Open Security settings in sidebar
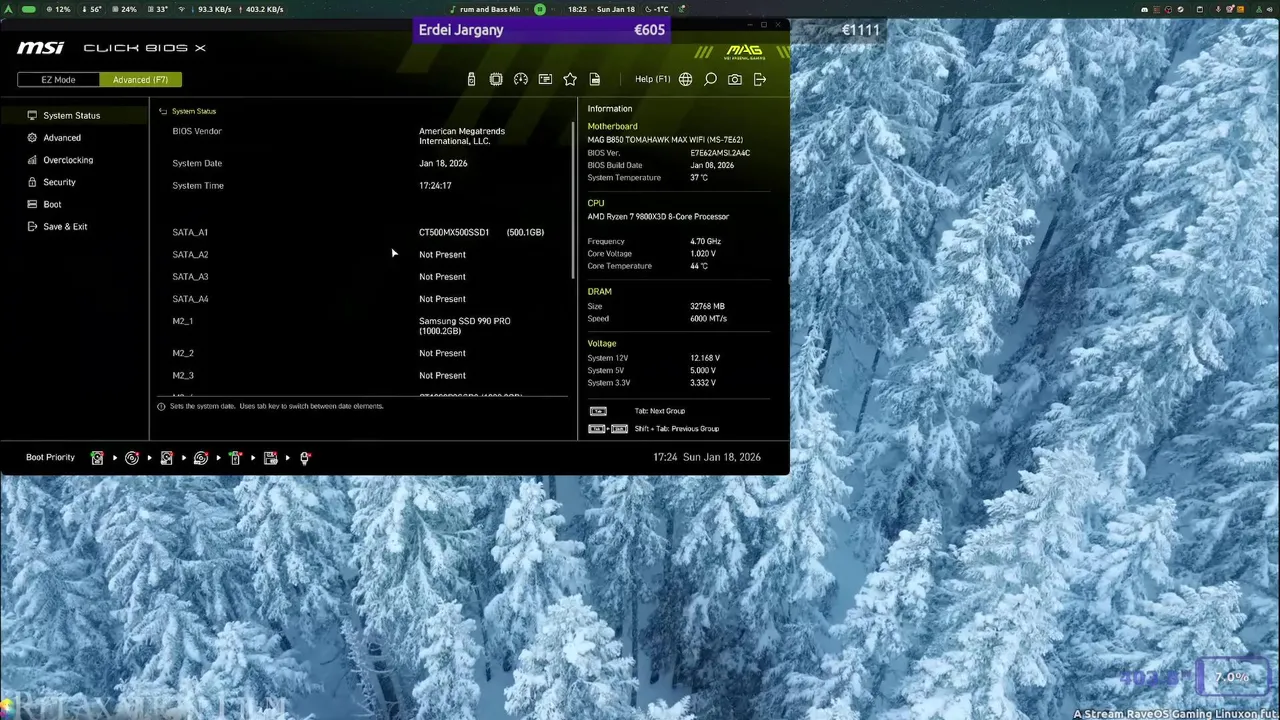Viewport: 1280px width, 720px height. click(x=59, y=182)
